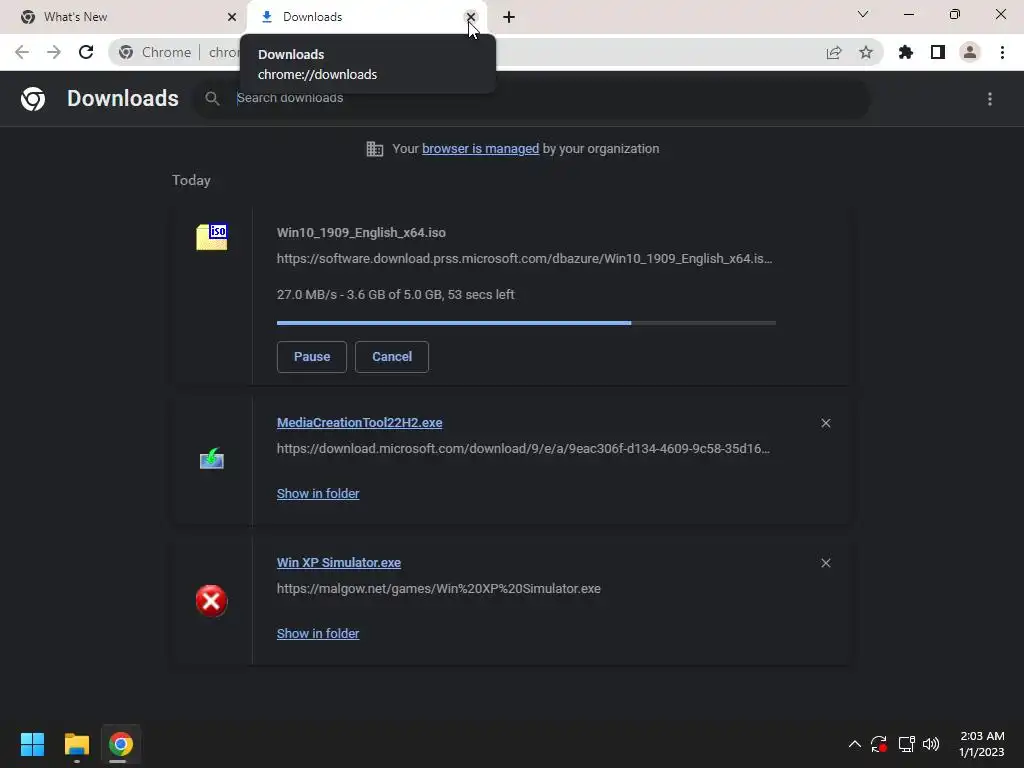Screen dimensions: 1024x768
Task: Open Win XP Simulator.exe link
Action: click(339, 562)
